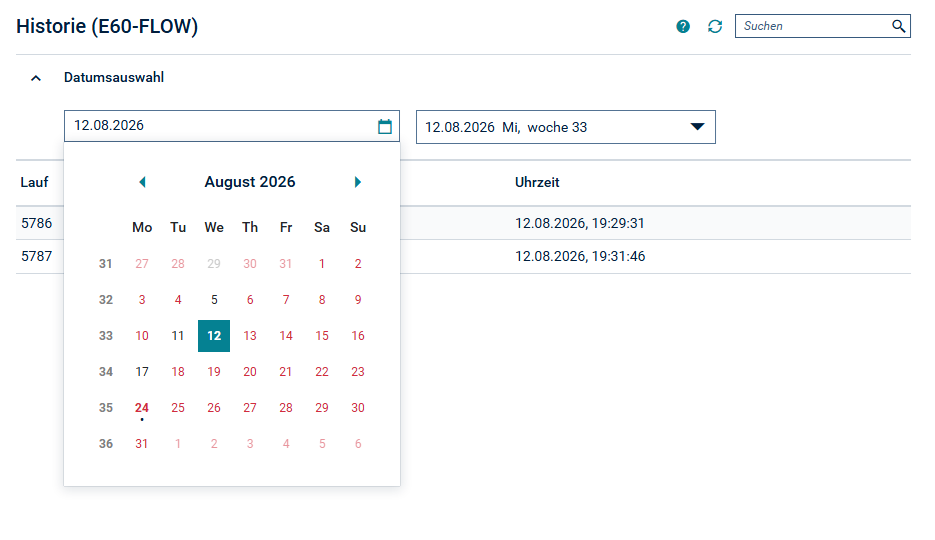Select August 3 in calendar
The image size is (935, 540).
pos(142,300)
